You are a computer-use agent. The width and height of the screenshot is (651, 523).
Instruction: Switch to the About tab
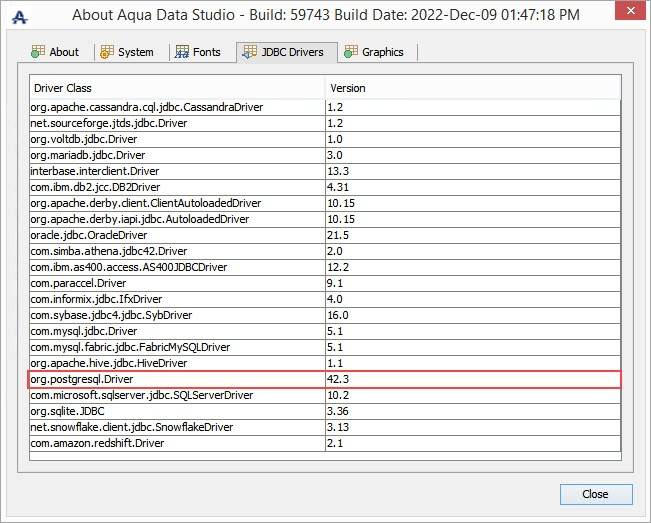click(x=63, y=52)
